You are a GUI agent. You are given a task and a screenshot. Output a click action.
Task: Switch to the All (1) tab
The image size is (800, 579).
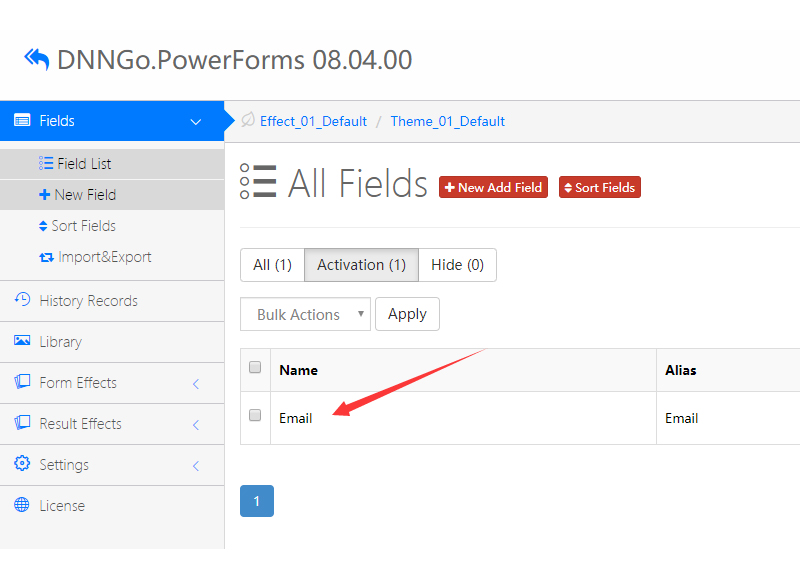[x=272, y=265]
